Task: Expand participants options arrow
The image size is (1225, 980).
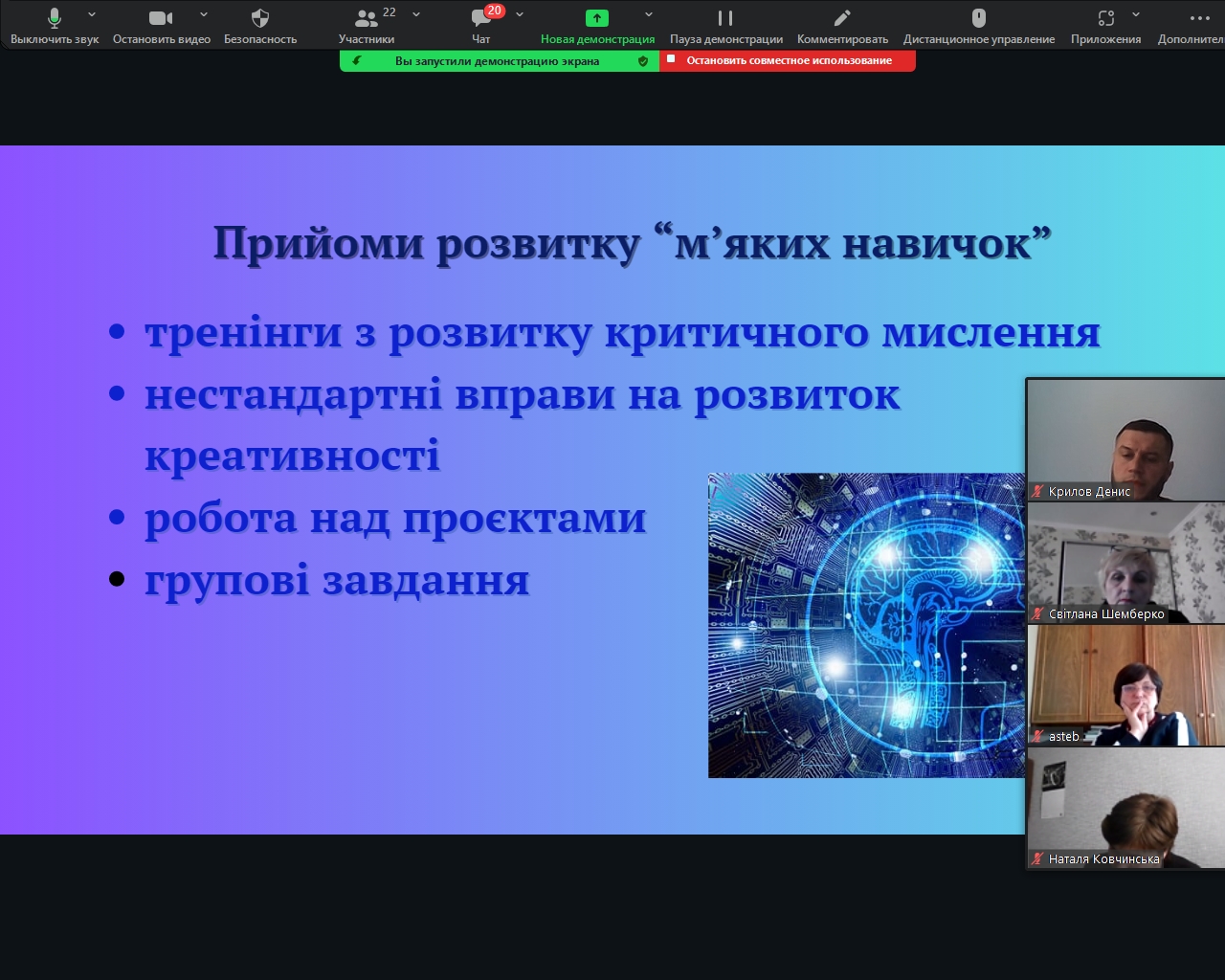Action: (x=416, y=14)
